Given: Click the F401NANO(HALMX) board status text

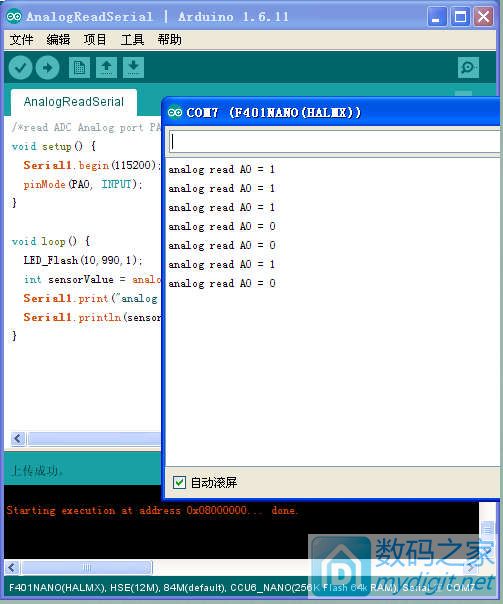Looking at the screenshot, I should click(x=57, y=587).
